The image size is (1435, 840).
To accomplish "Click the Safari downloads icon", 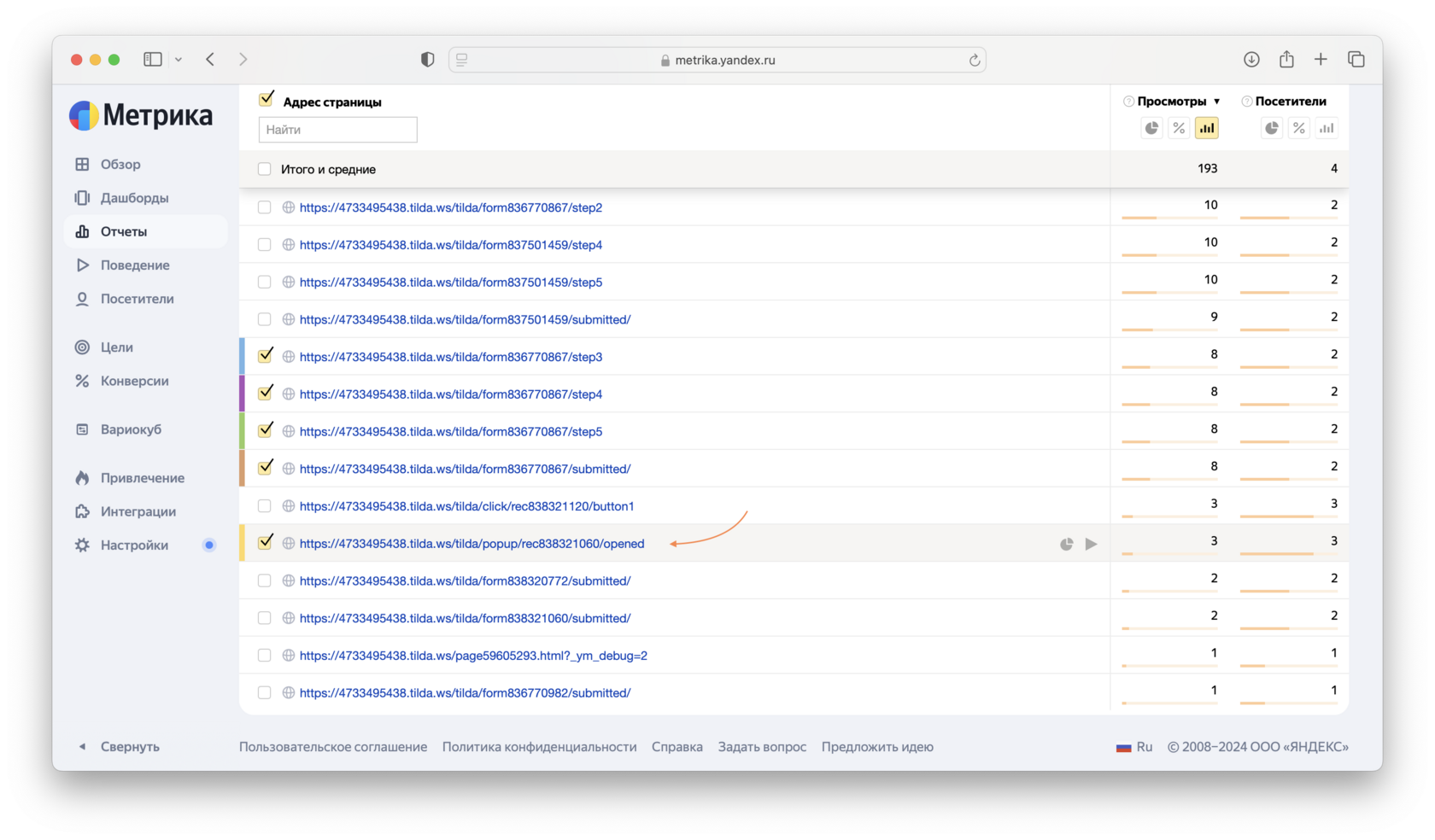I will pyautogui.click(x=1251, y=59).
